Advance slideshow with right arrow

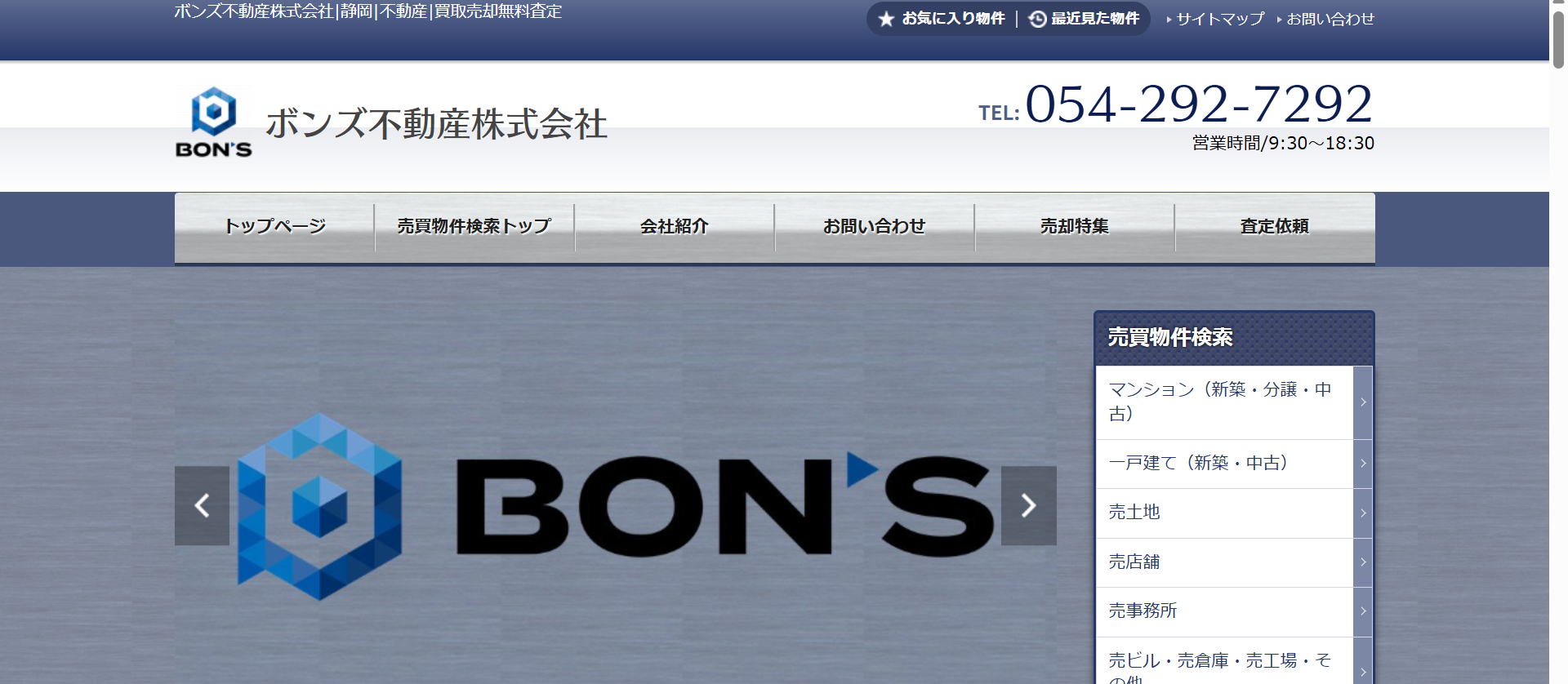[x=1029, y=505]
